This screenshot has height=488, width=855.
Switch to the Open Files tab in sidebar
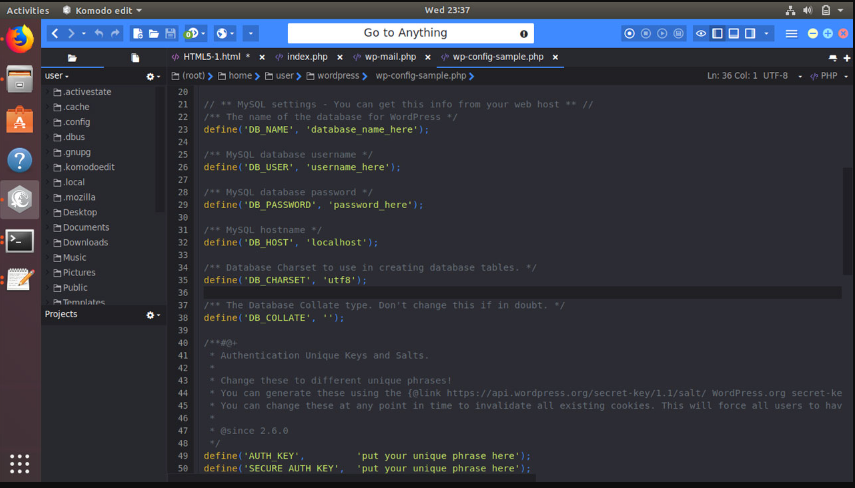(x=135, y=58)
